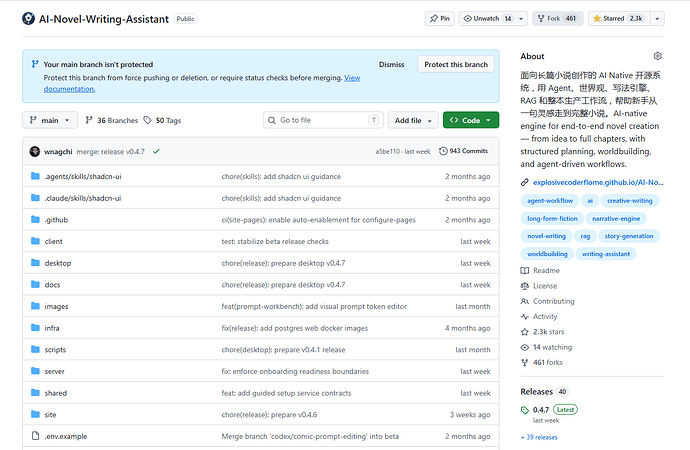View the License information
This screenshot has height=450, width=690.
[539, 286]
